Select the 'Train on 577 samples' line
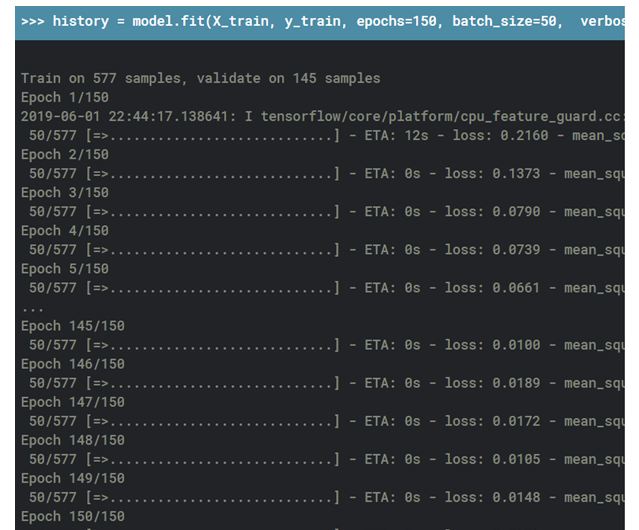The image size is (639, 530). 200,78
